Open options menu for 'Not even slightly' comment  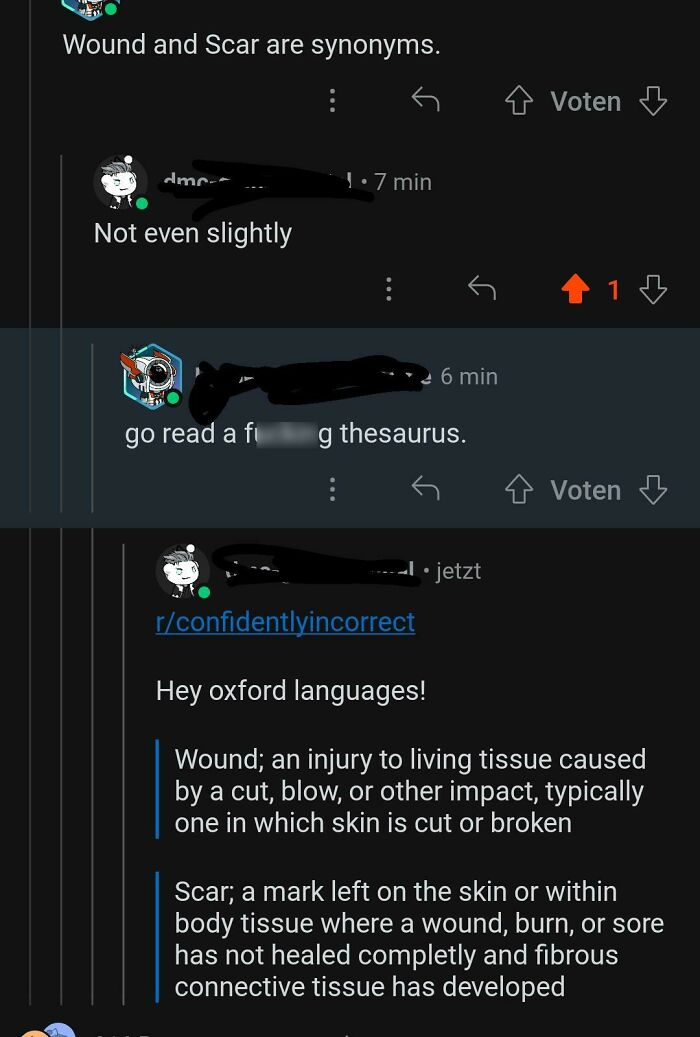coord(388,290)
